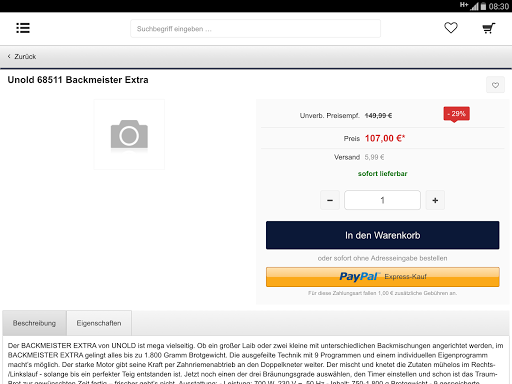Screen dimensions: 512x384
Task: Switch to the Beschreibung tab
Action: point(34,323)
